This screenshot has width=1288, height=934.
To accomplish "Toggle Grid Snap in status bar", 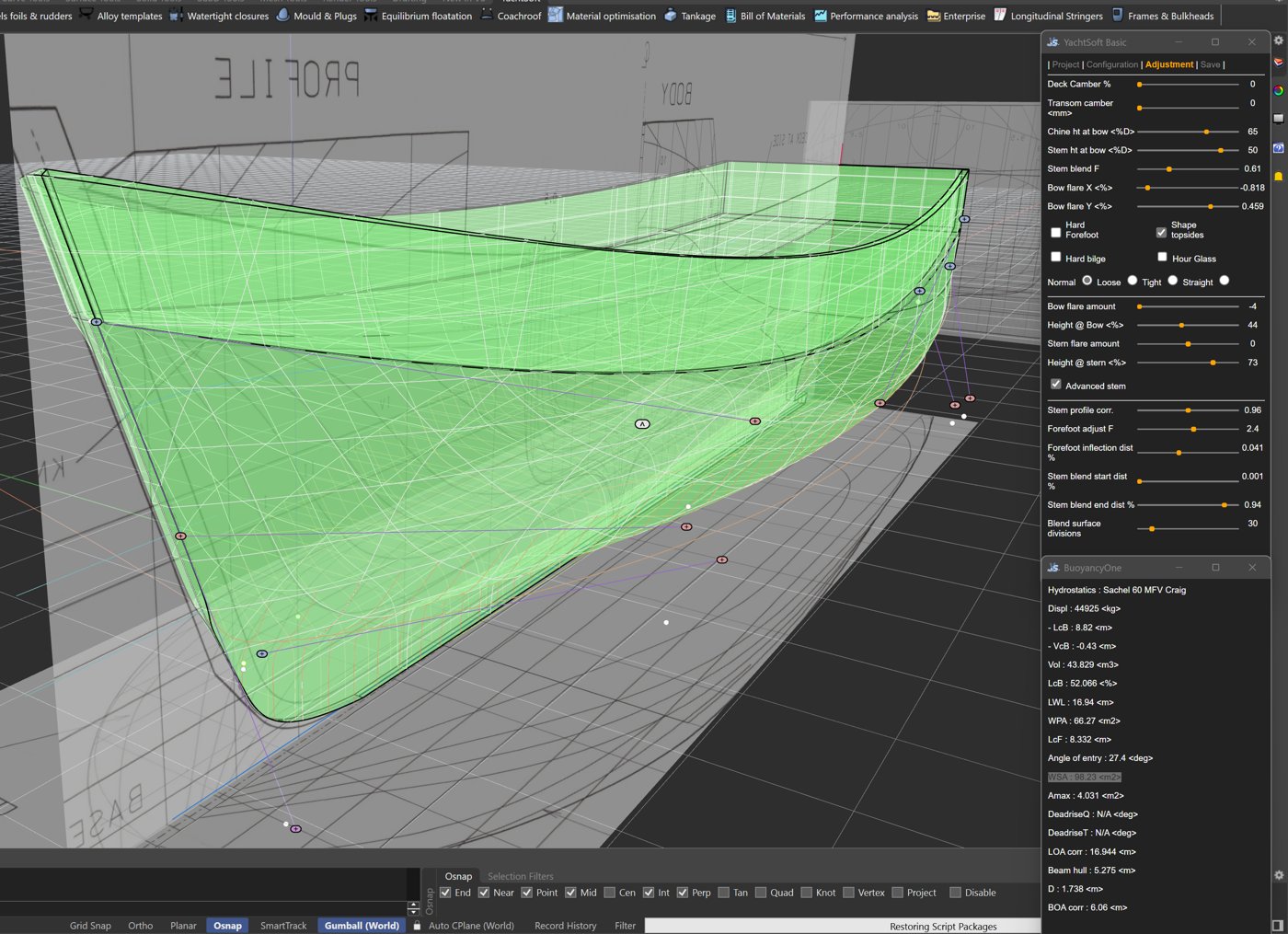I will [x=90, y=926].
